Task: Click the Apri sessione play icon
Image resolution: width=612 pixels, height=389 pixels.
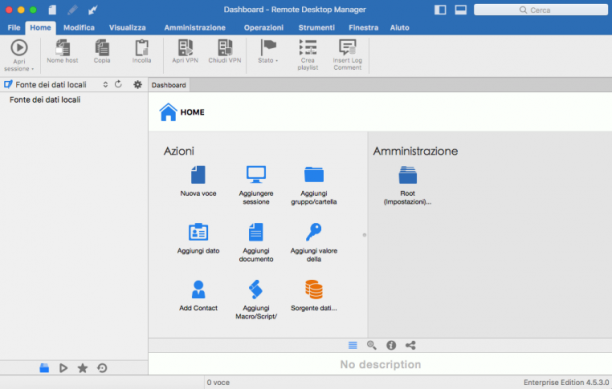Action: click(x=19, y=48)
